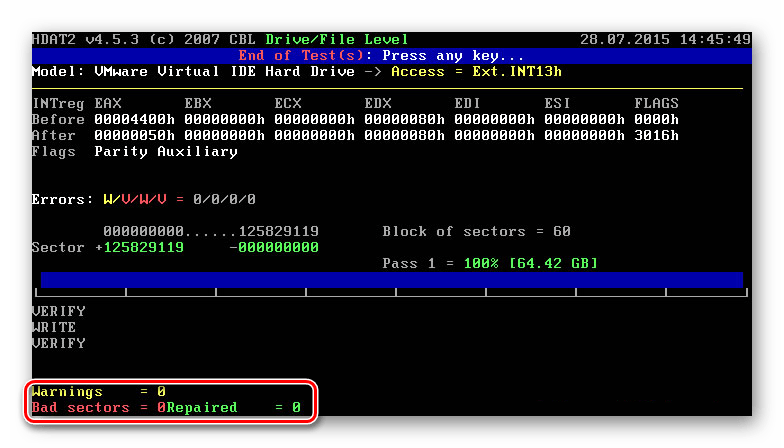This screenshot has height=448, width=784.
Task: Click the After EAX value '00000050h'
Action: pyautogui.click(x=134, y=136)
